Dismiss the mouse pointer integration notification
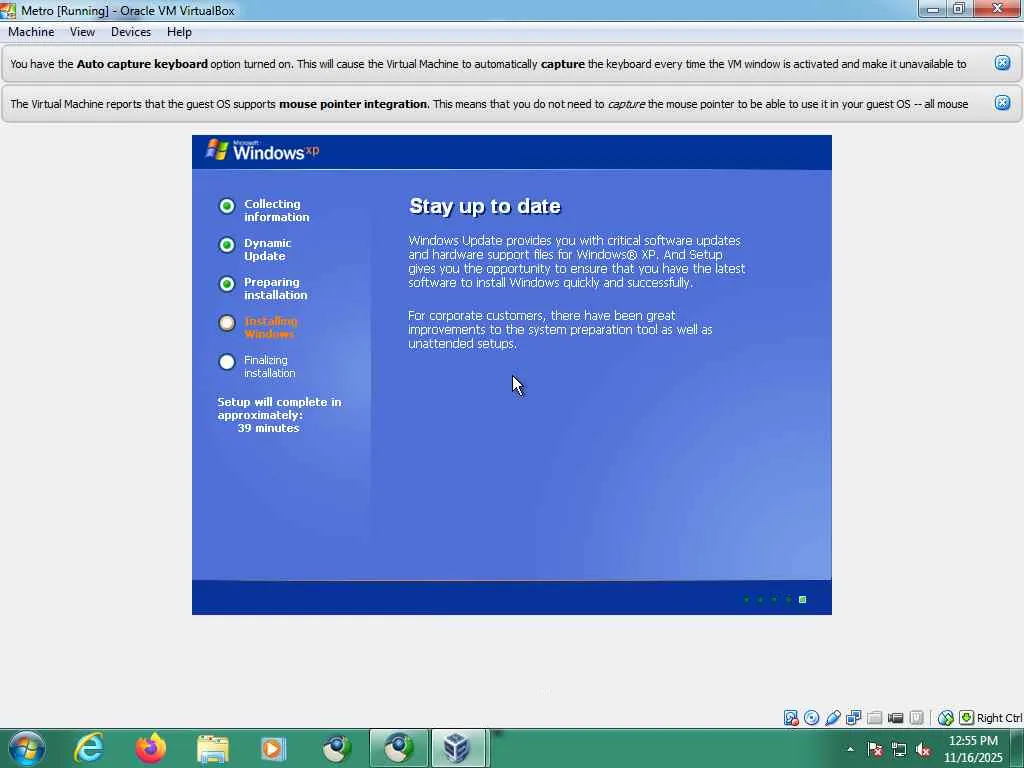1024x768 pixels. (x=1002, y=103)
